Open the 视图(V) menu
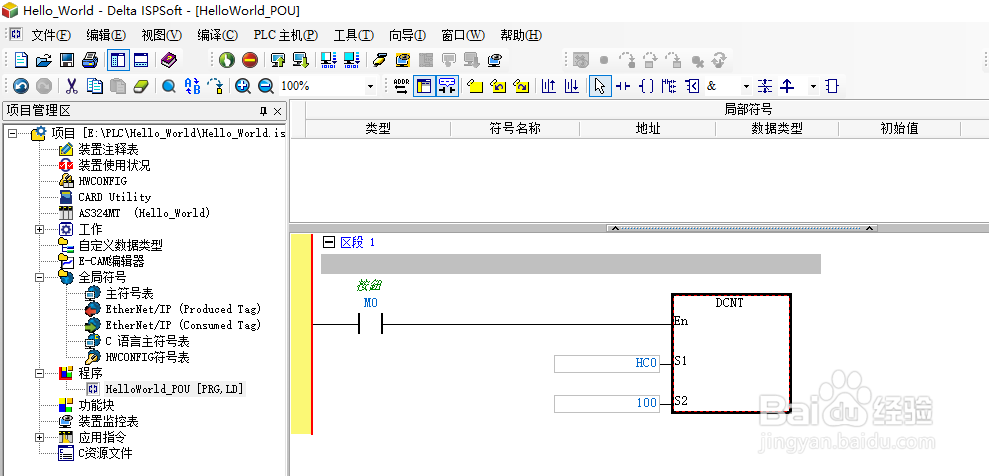Screen dimensions: 989x476 point(161,35)
